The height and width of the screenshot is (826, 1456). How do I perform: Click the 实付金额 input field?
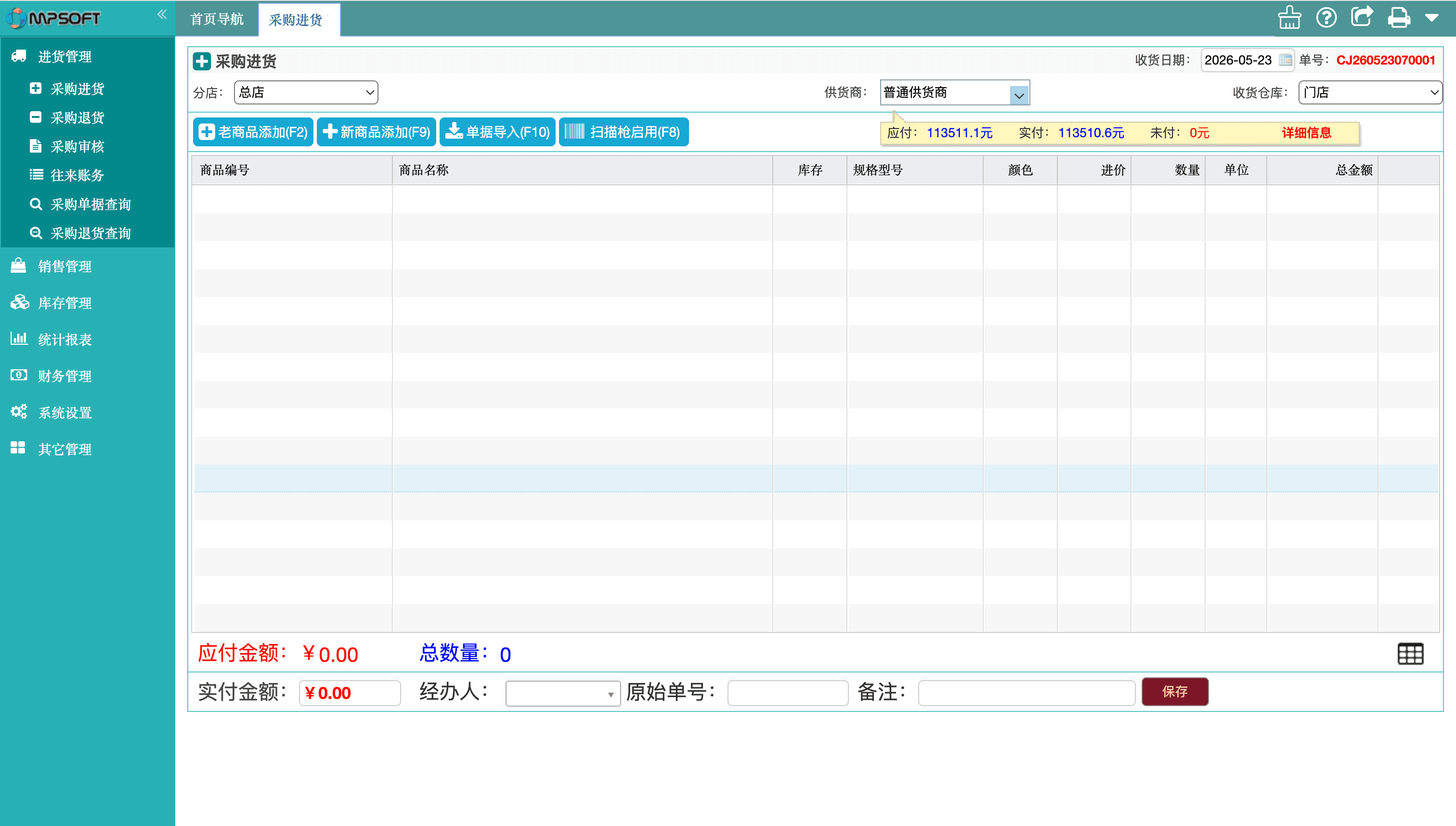tap(350, 693)
